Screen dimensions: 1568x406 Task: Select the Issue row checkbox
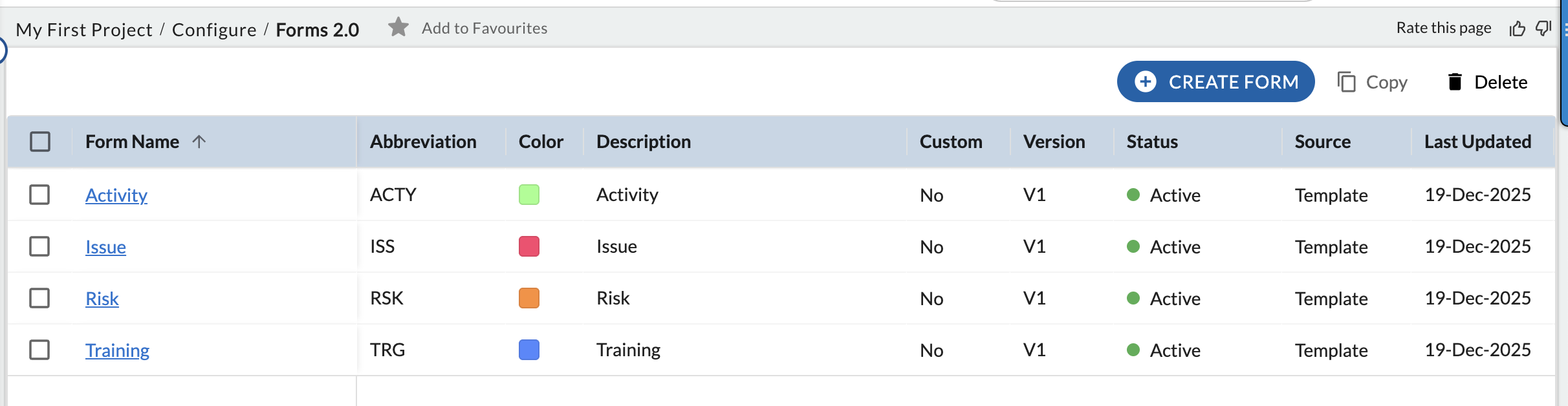[39, 246]
